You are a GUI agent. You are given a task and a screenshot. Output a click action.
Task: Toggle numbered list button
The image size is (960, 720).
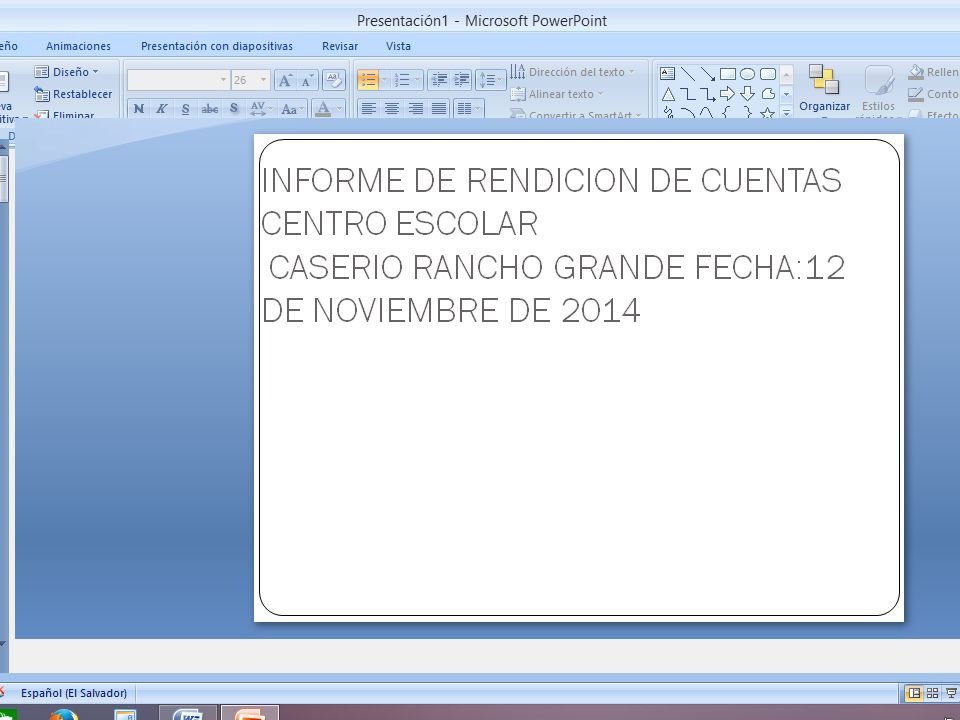tap(402, 80)
